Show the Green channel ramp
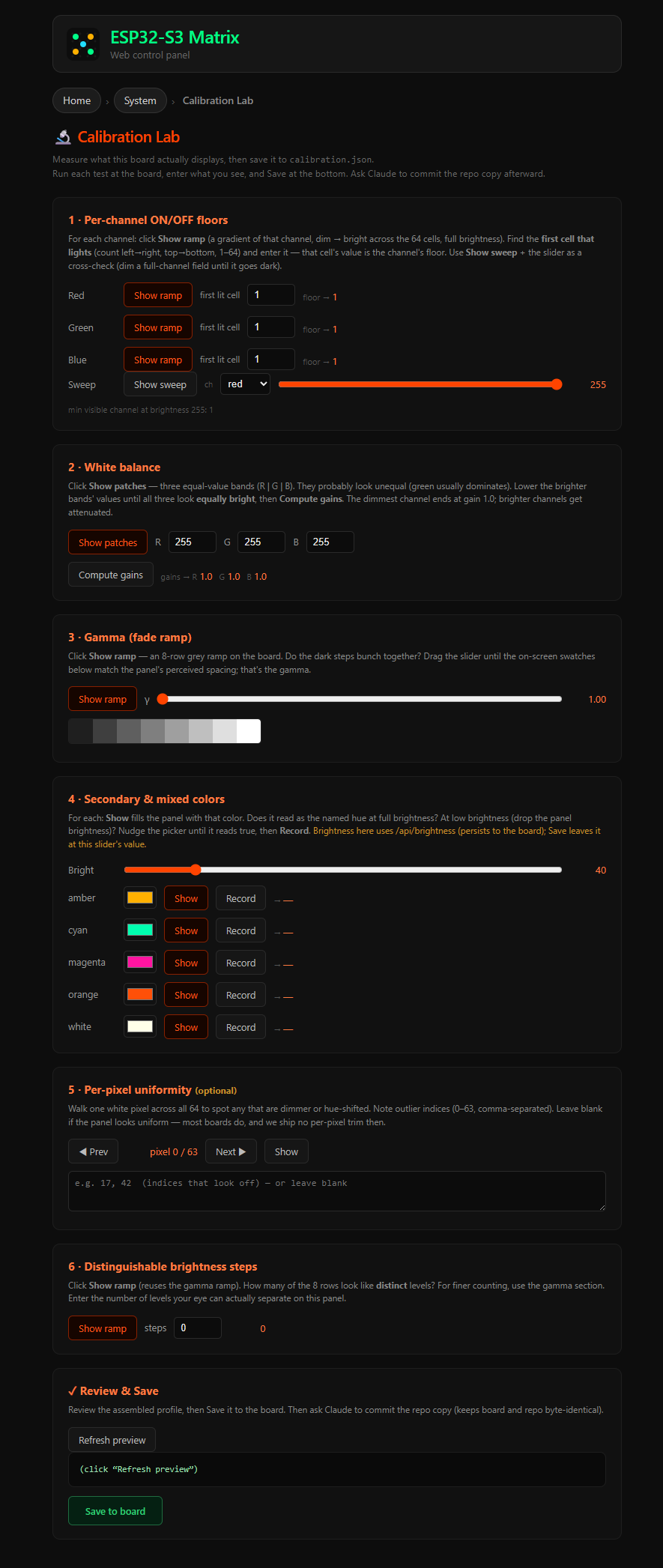Viewport: 663px width, 1568px height. coord(158,327)
